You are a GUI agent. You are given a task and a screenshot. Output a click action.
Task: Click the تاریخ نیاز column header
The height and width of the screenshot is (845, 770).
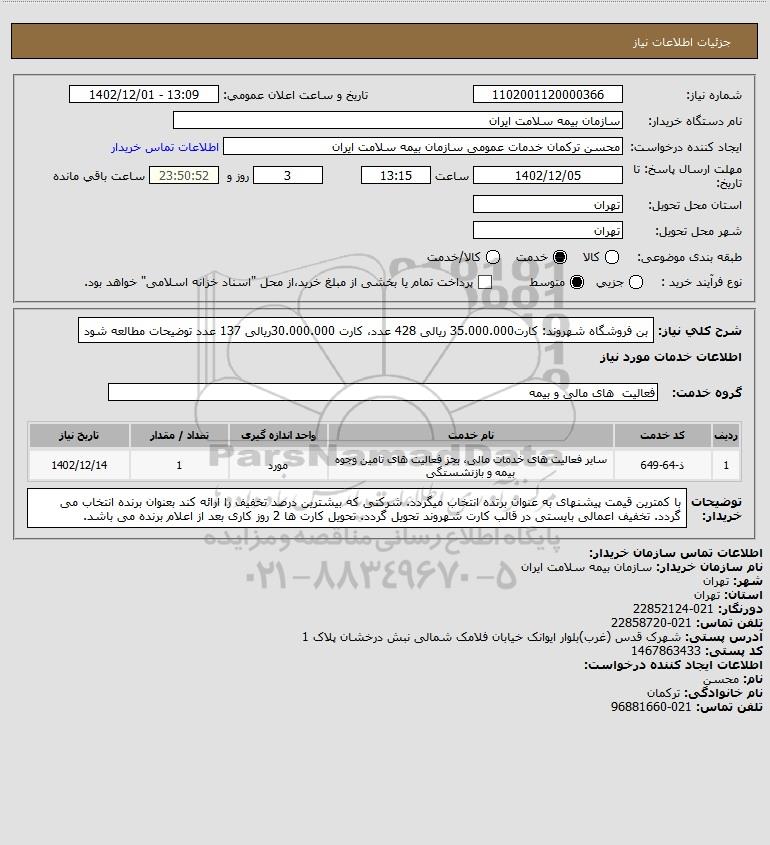79,435
